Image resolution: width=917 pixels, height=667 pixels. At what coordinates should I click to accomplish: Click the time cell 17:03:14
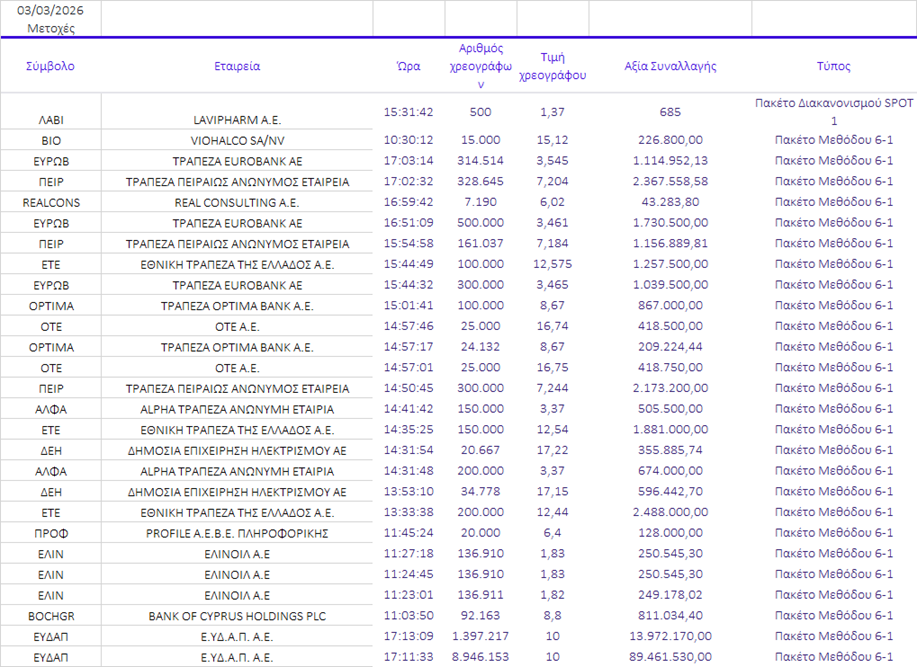point(408,160)
